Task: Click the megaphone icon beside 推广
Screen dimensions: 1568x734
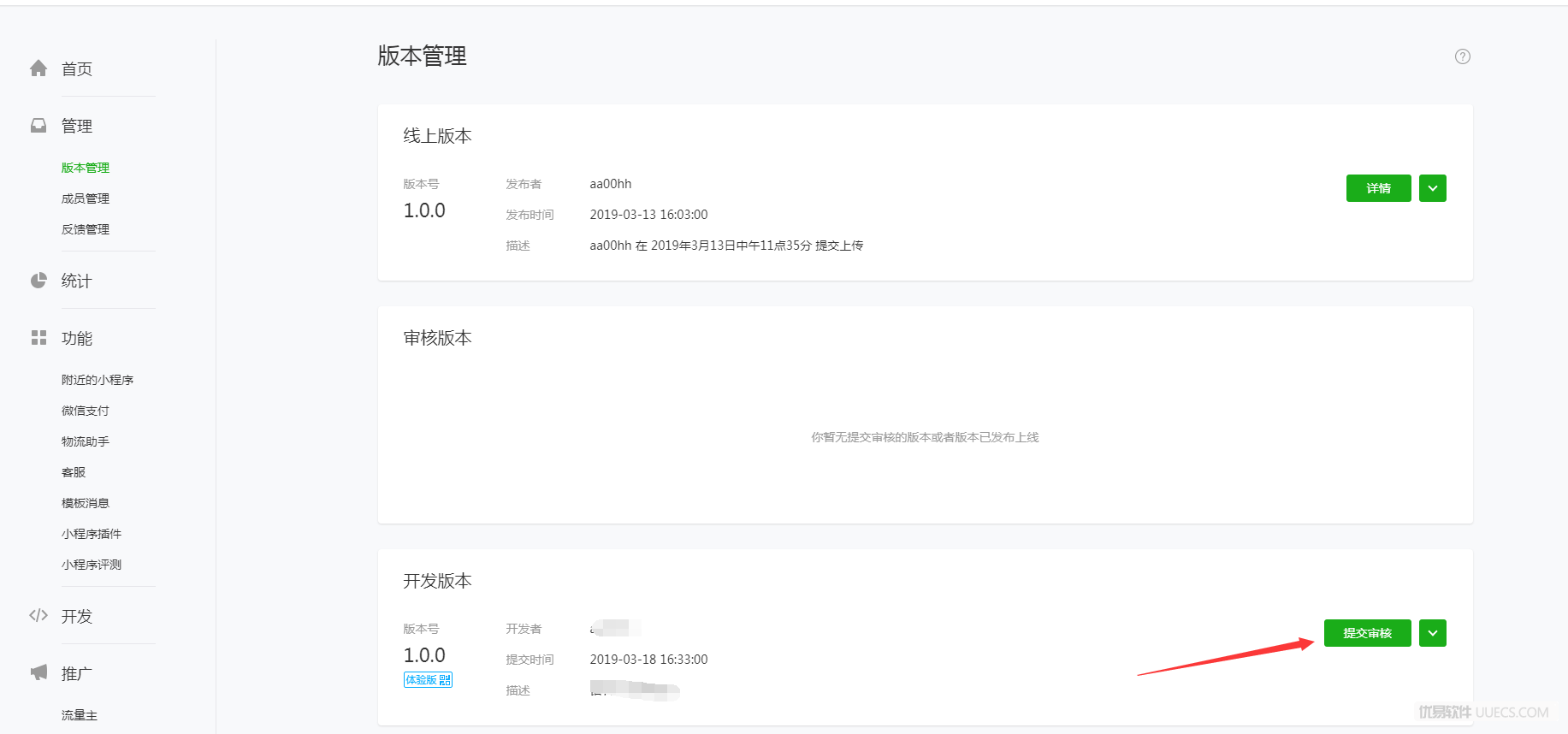Action: [38, 672]
